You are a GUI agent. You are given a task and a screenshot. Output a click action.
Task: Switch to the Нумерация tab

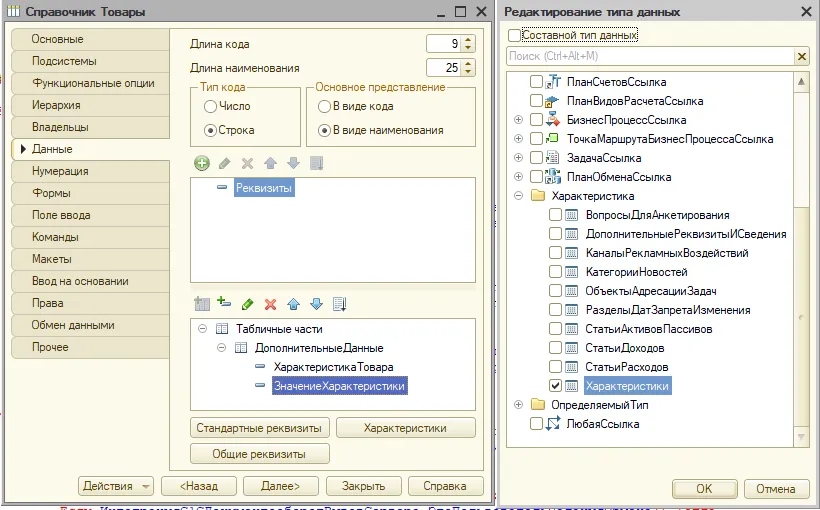coord(60,171)
